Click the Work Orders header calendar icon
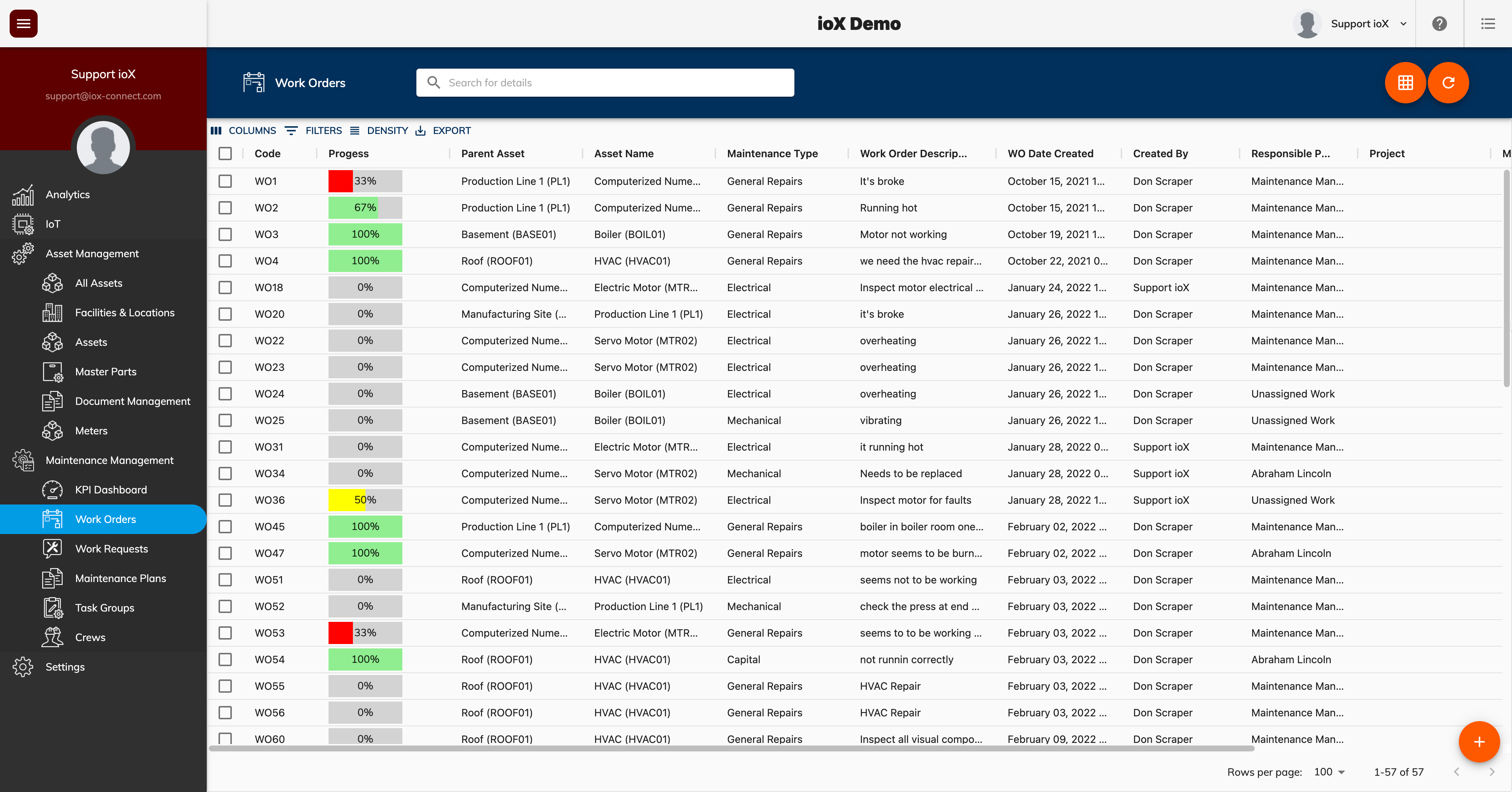 click(254, 83)
